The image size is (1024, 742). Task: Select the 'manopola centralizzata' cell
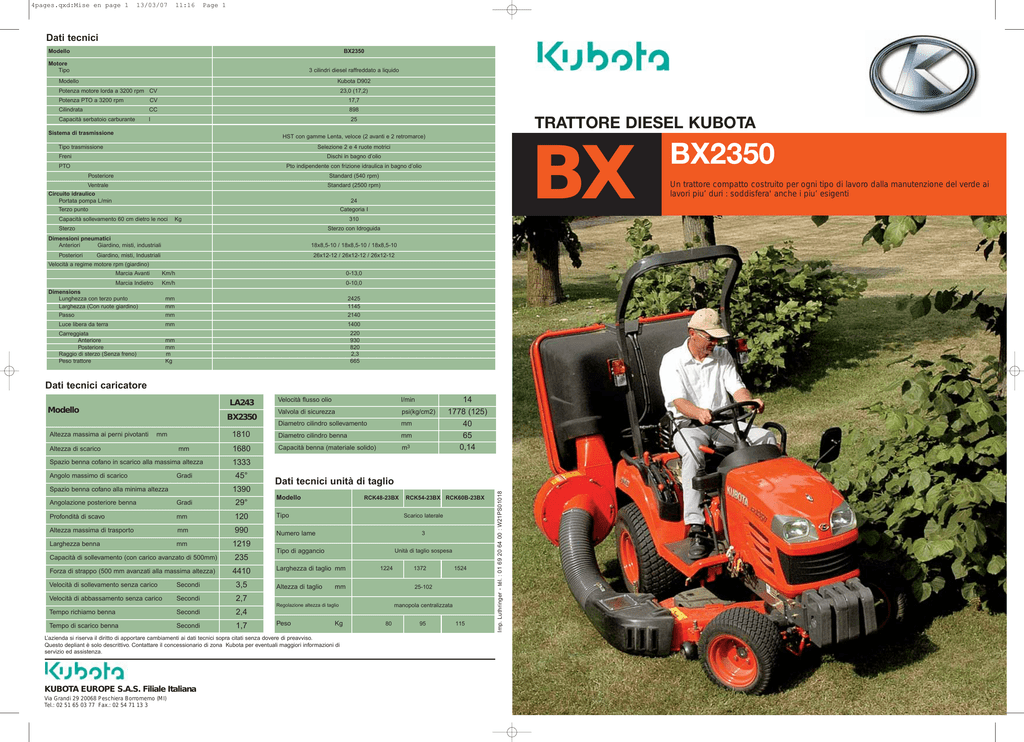point(423,605)
